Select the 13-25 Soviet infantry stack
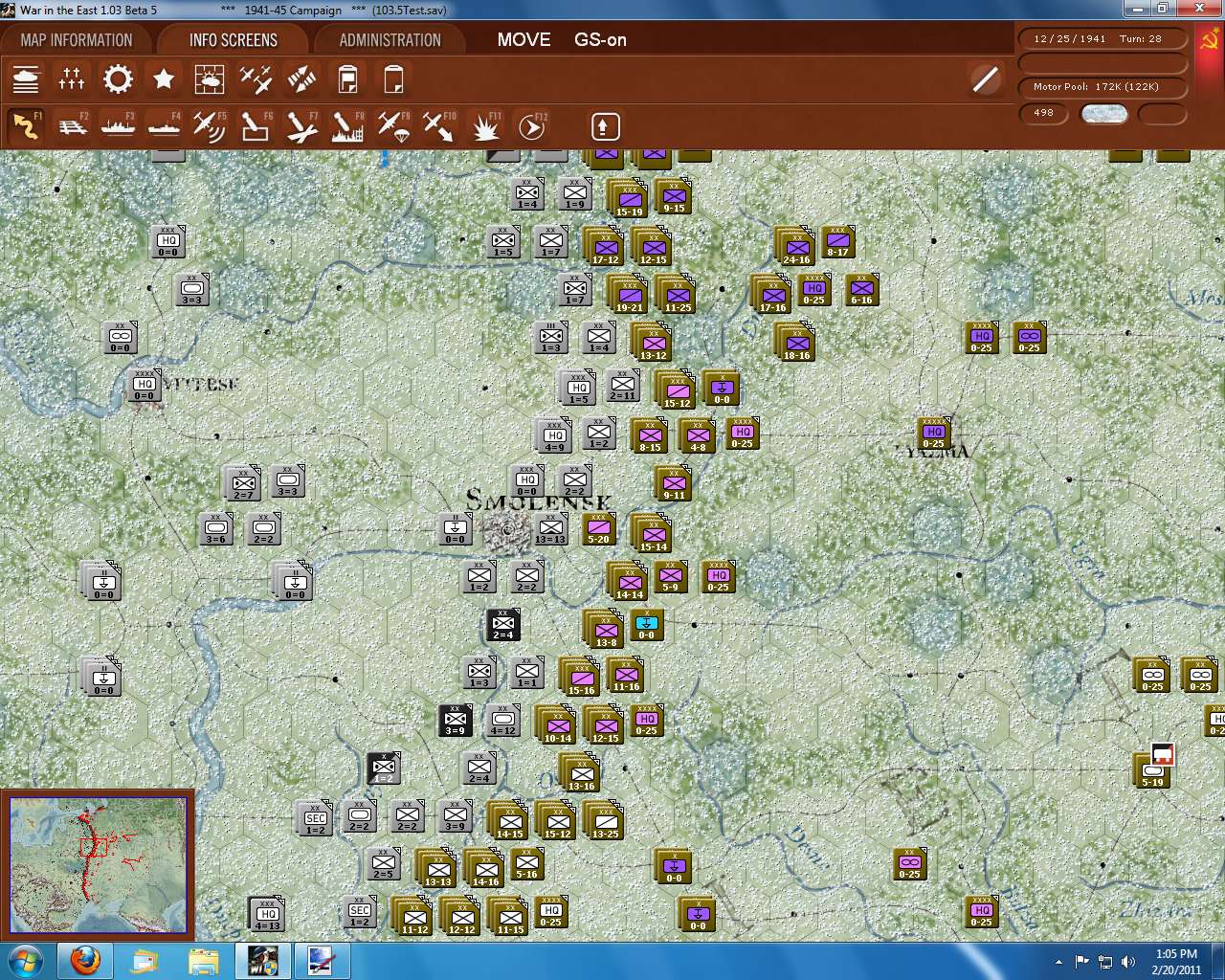Image resolution: width=1225 pixels, height=980 pixels. 605,821
